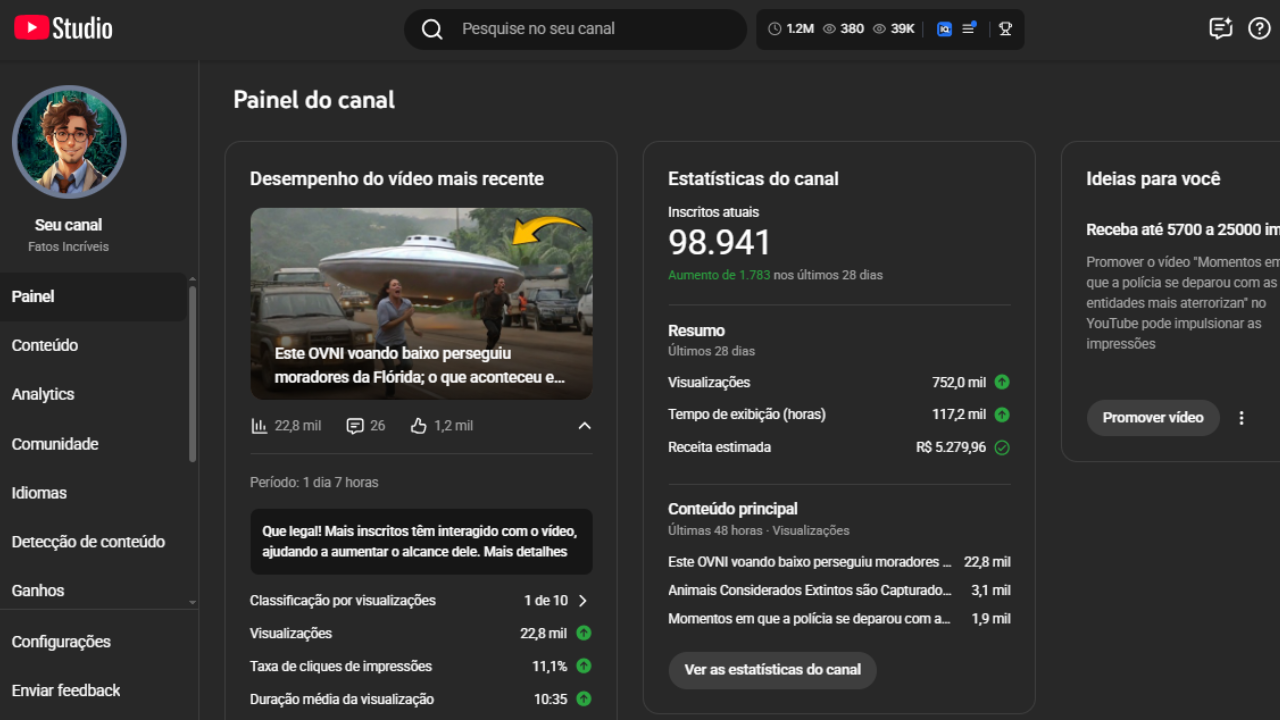Screen dimensions: 1280x720
Task: Open the feedback chat icon with sparkle
Action: coord(1220,28)
